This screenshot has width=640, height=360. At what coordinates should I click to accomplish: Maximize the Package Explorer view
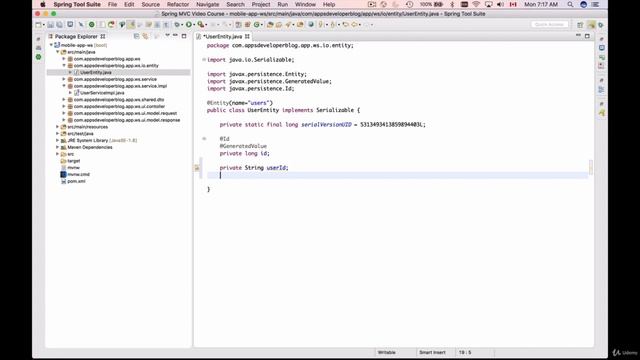pos(184,36)
